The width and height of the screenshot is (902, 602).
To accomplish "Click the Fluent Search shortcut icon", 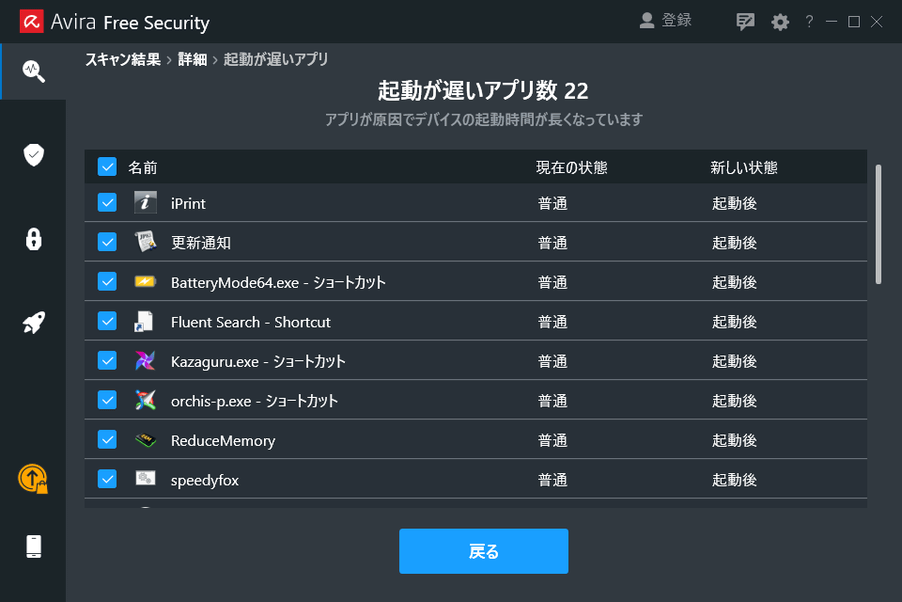I will [144, 321].
